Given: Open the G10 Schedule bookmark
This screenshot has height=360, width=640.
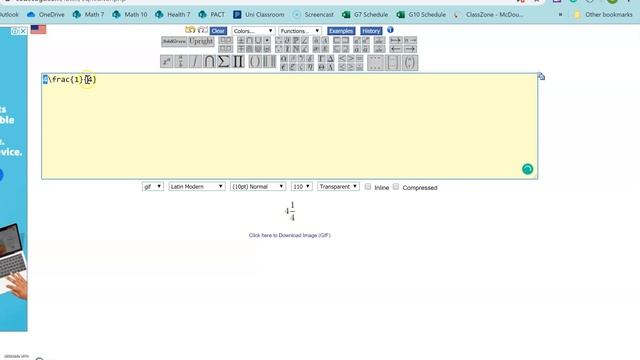Looking at the screenshot, I should (421, 14).
